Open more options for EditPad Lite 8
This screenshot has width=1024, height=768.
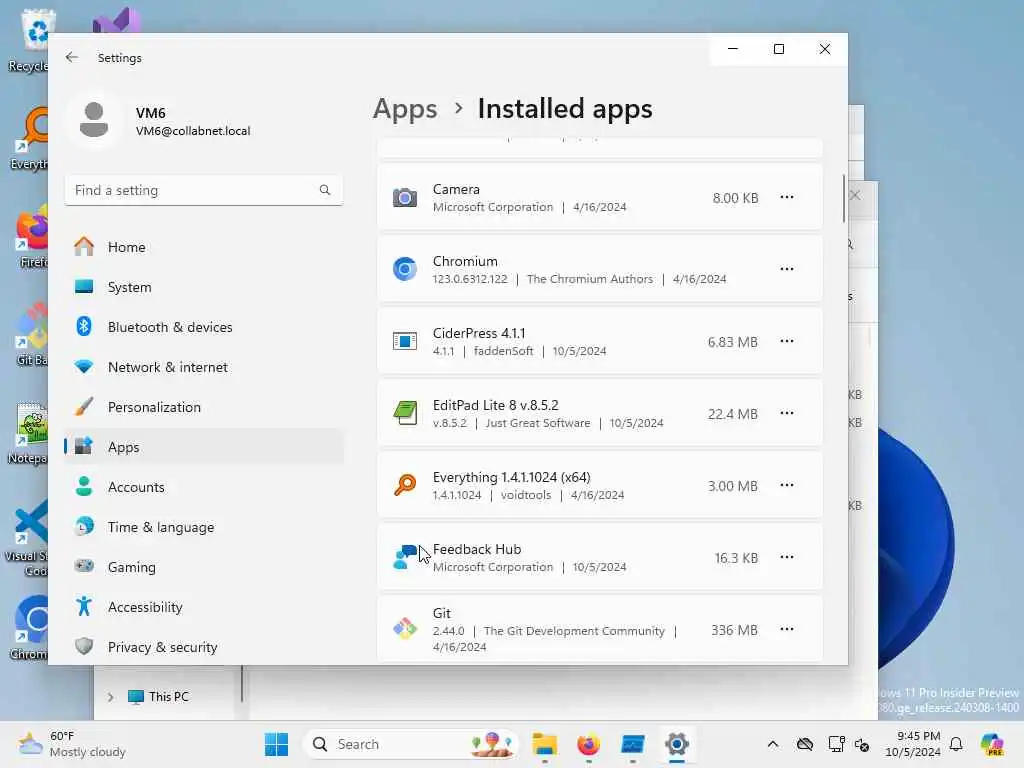(787, 413)
